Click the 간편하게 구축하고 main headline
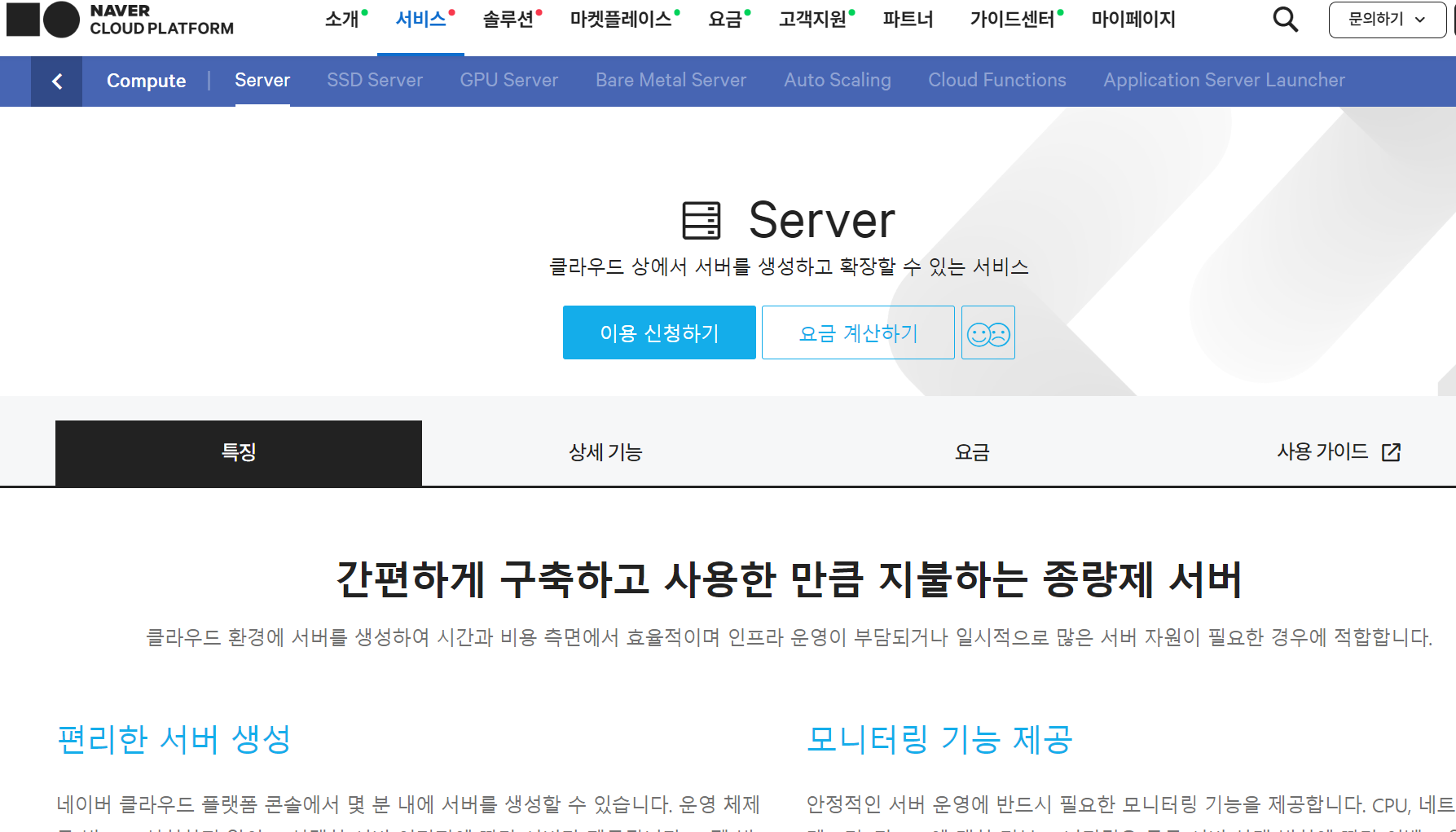This screenshot has width=1456, height=832. tap(789, 579)
